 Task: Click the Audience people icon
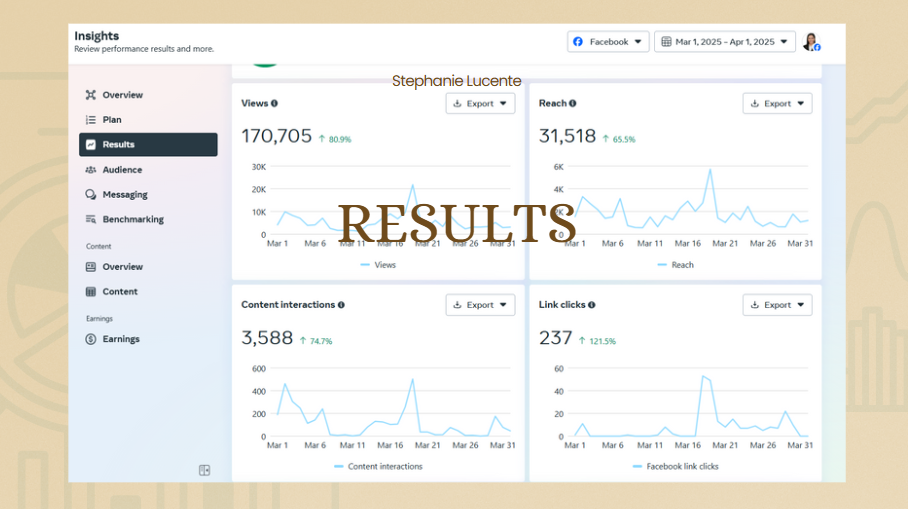click(x=91, y=170)
